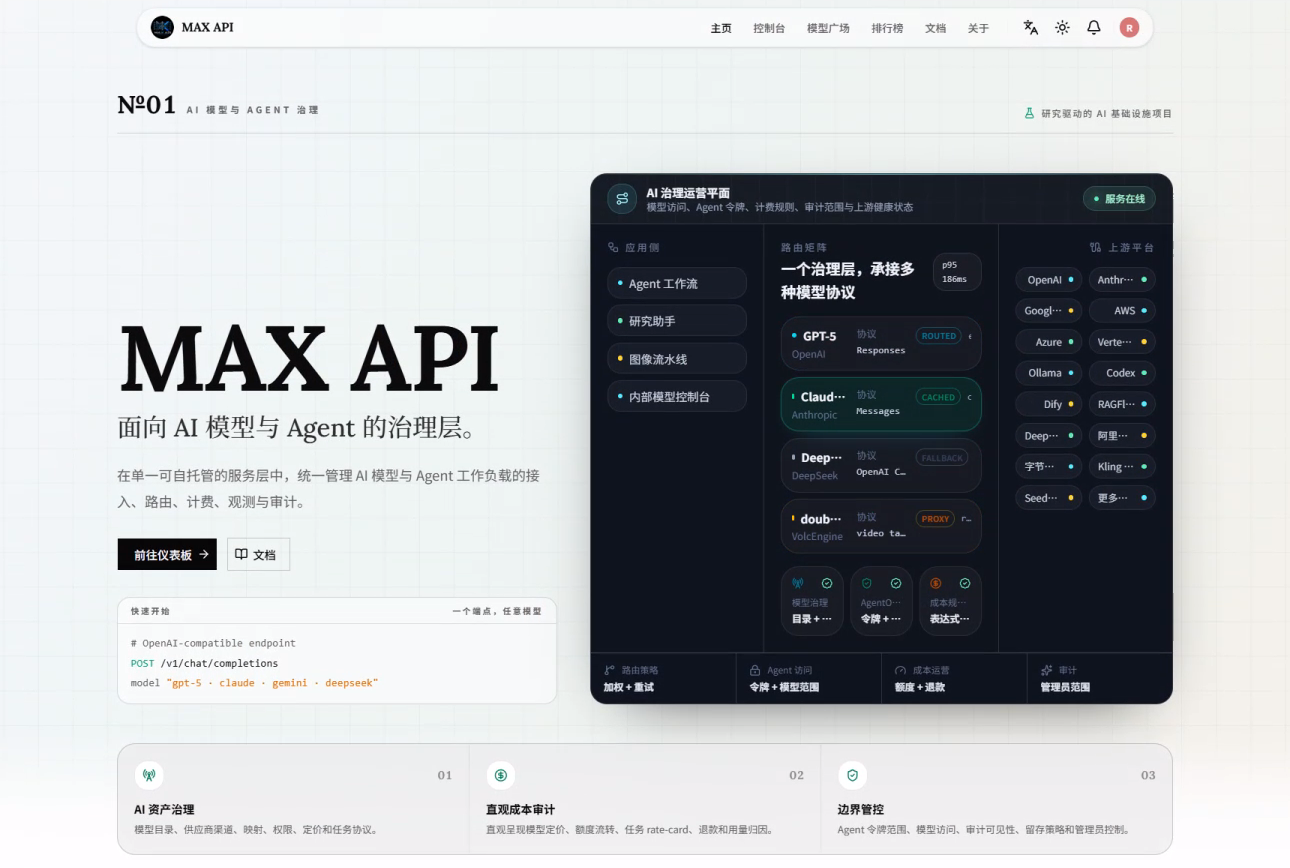Click the 直观成本审计 dollar icon
The image size is (1290, 868).
pyautogui.click(x=500, y=775)
